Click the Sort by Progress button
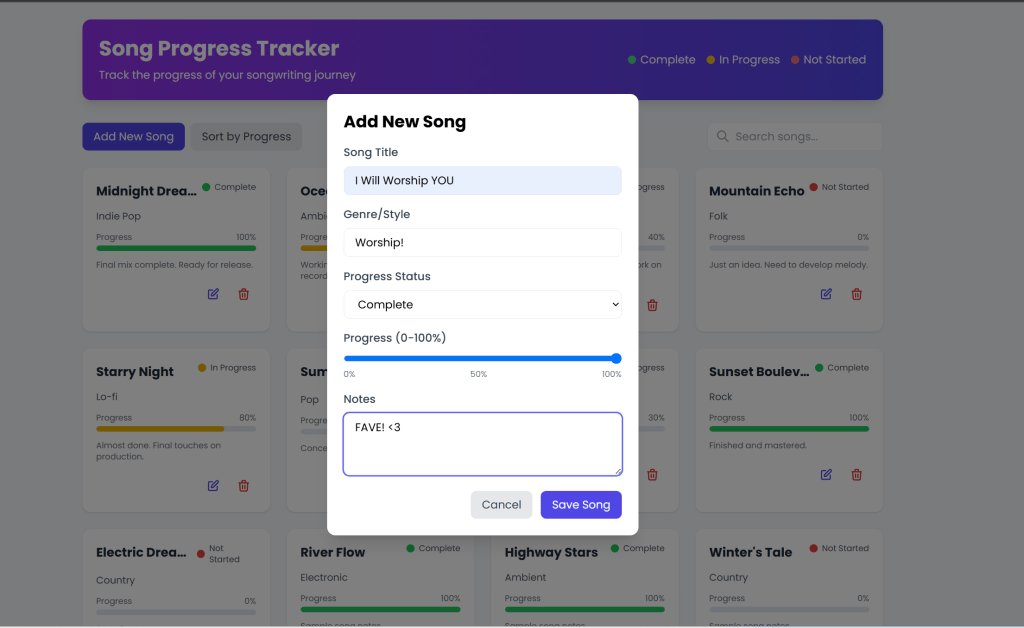1024x628 pixels. pos(245,136)
